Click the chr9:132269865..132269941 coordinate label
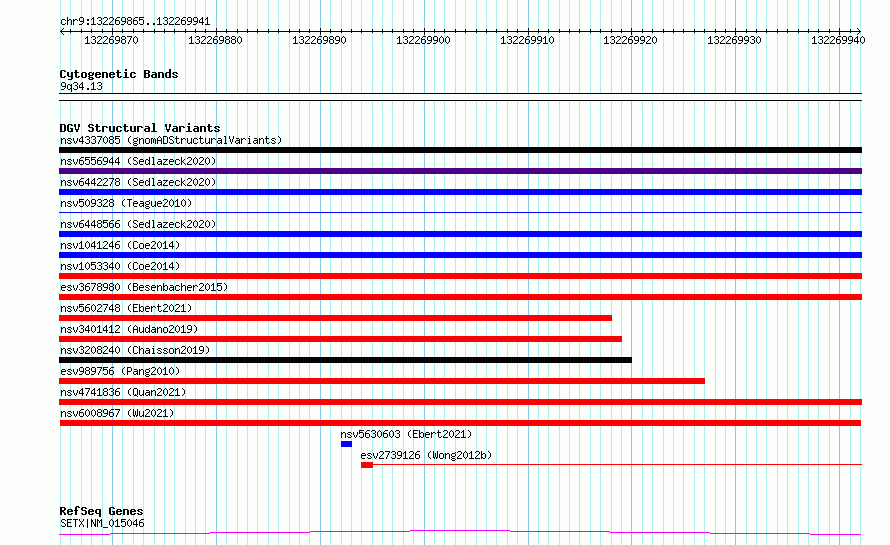890x545 pixels. [135, 22]
